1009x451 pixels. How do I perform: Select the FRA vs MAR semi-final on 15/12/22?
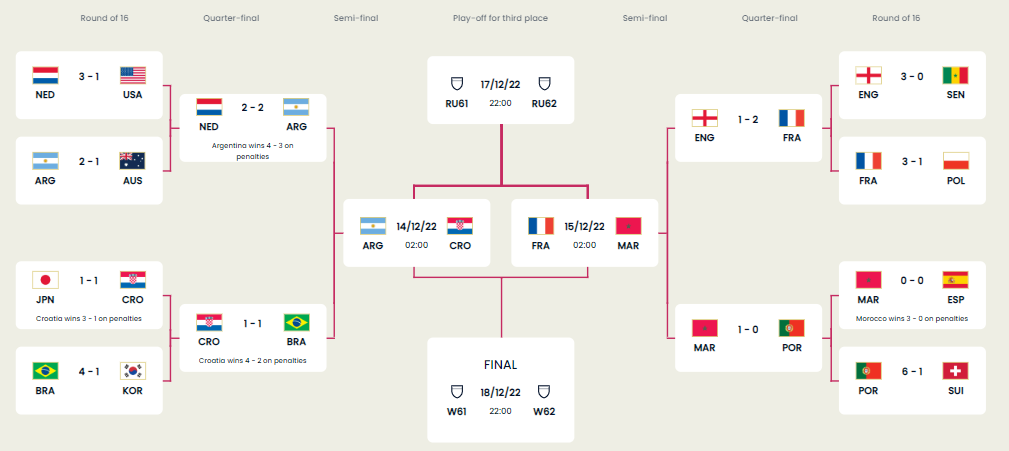coord(584,233)
